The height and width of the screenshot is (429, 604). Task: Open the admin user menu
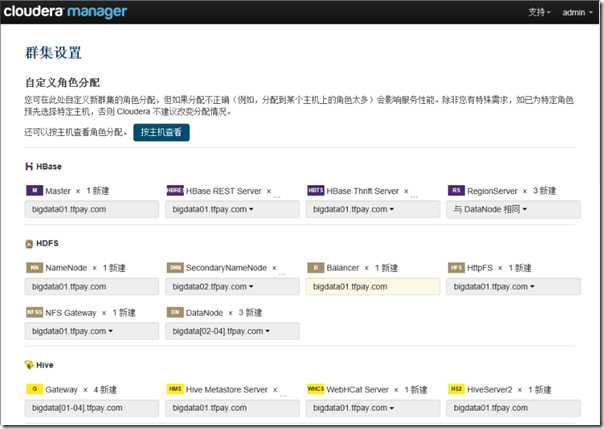click(x=577, y=12)
